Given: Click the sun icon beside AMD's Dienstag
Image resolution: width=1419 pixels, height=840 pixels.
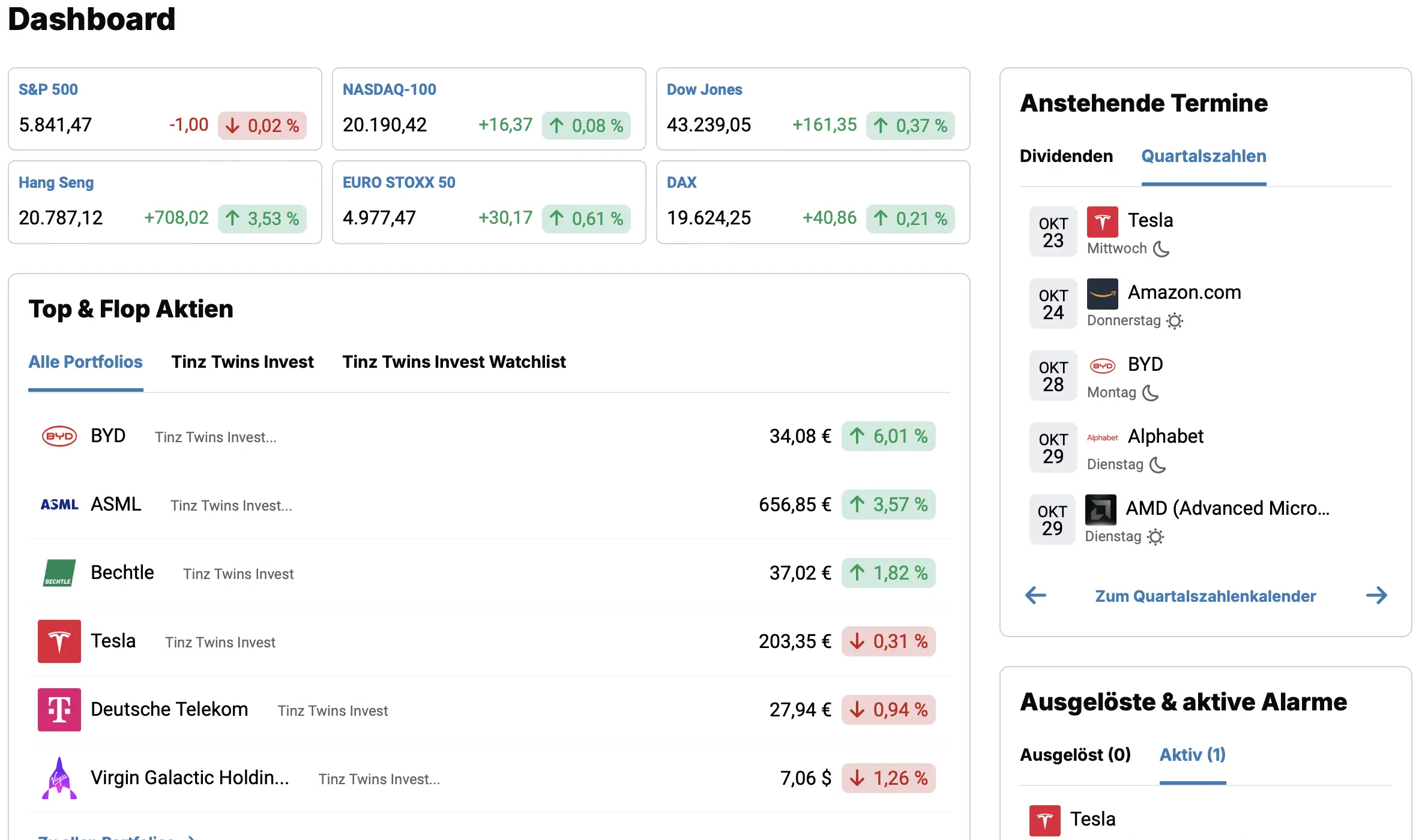Looking at the screenshot, I should pyautogui.click(x=1155, y=537).
